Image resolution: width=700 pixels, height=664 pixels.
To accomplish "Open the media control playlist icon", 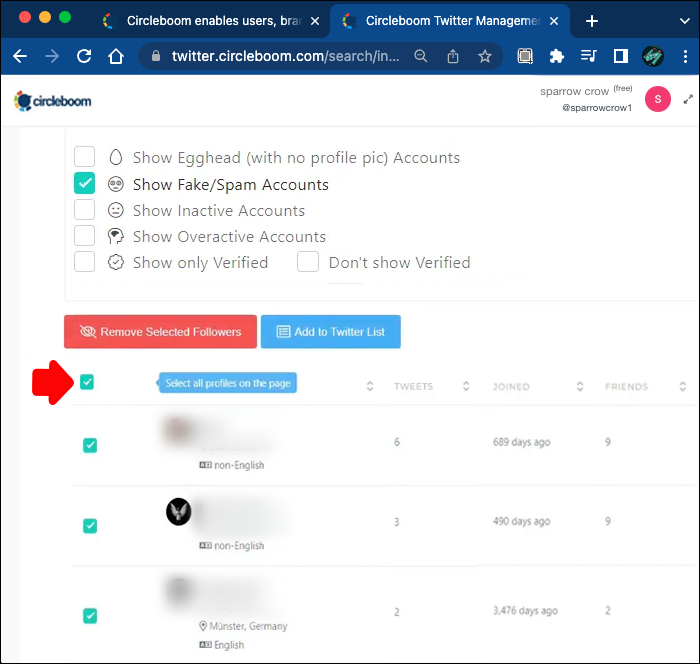I will 588,56.
